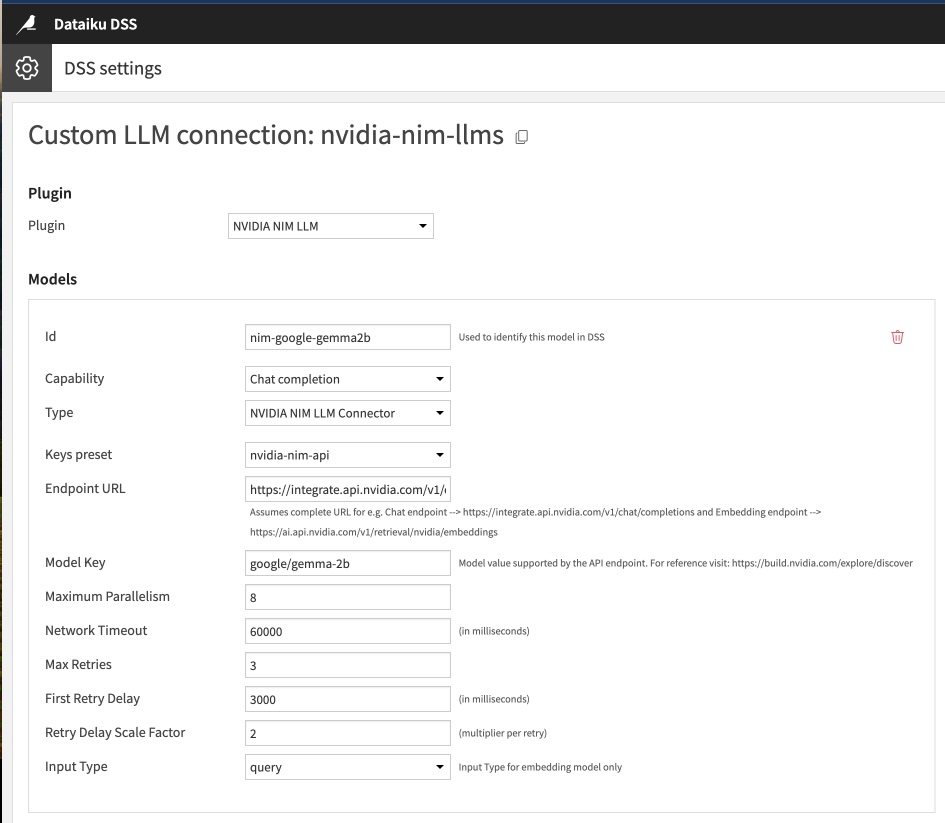Open the Input Type dropdown showing query
Screen dimensions: 945x823
pyautogui.click(x=347, y=767)
